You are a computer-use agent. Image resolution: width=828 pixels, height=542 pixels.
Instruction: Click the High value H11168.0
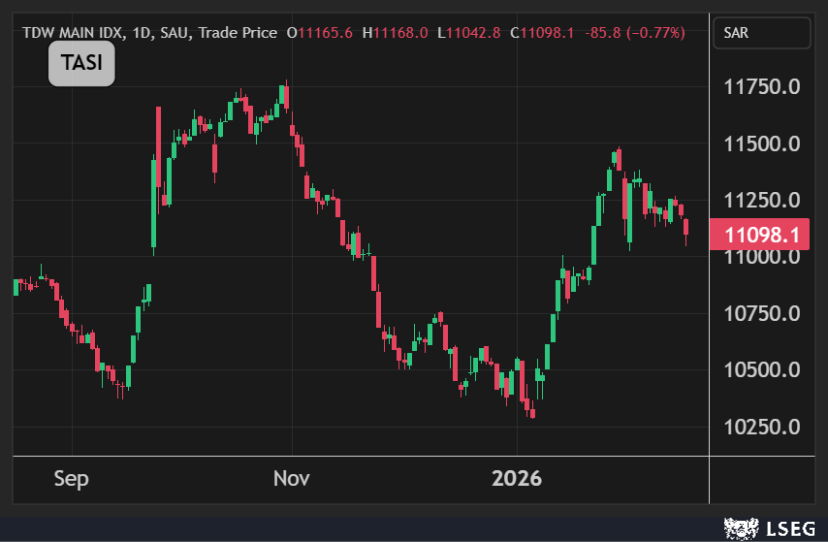tap(395, 33)
